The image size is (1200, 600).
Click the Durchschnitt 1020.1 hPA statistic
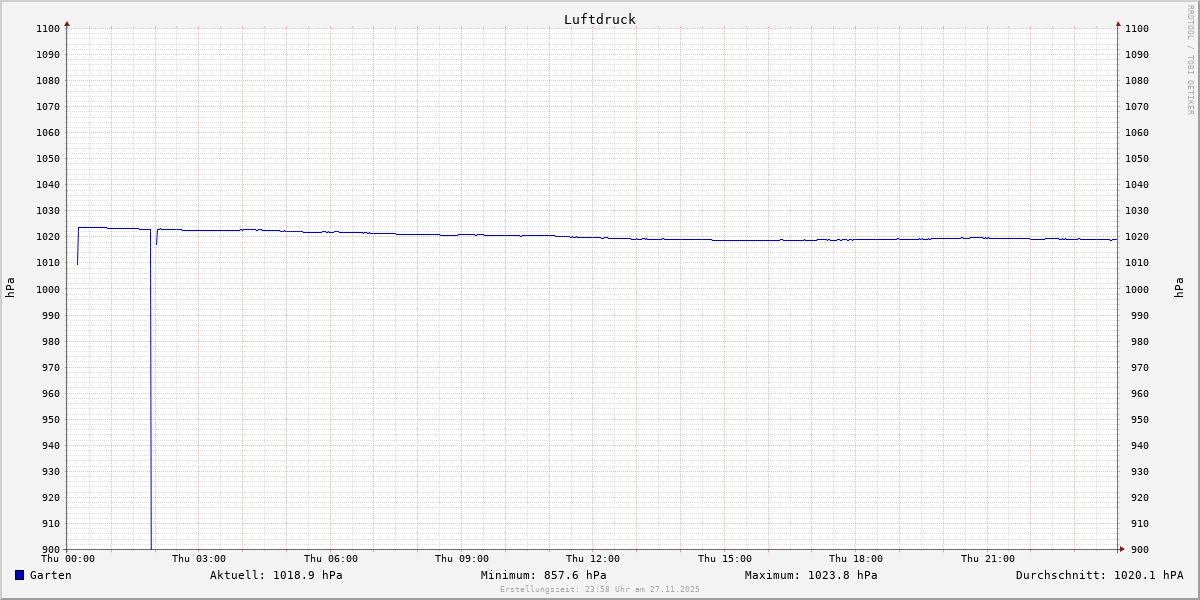[x=1099, y=575]
